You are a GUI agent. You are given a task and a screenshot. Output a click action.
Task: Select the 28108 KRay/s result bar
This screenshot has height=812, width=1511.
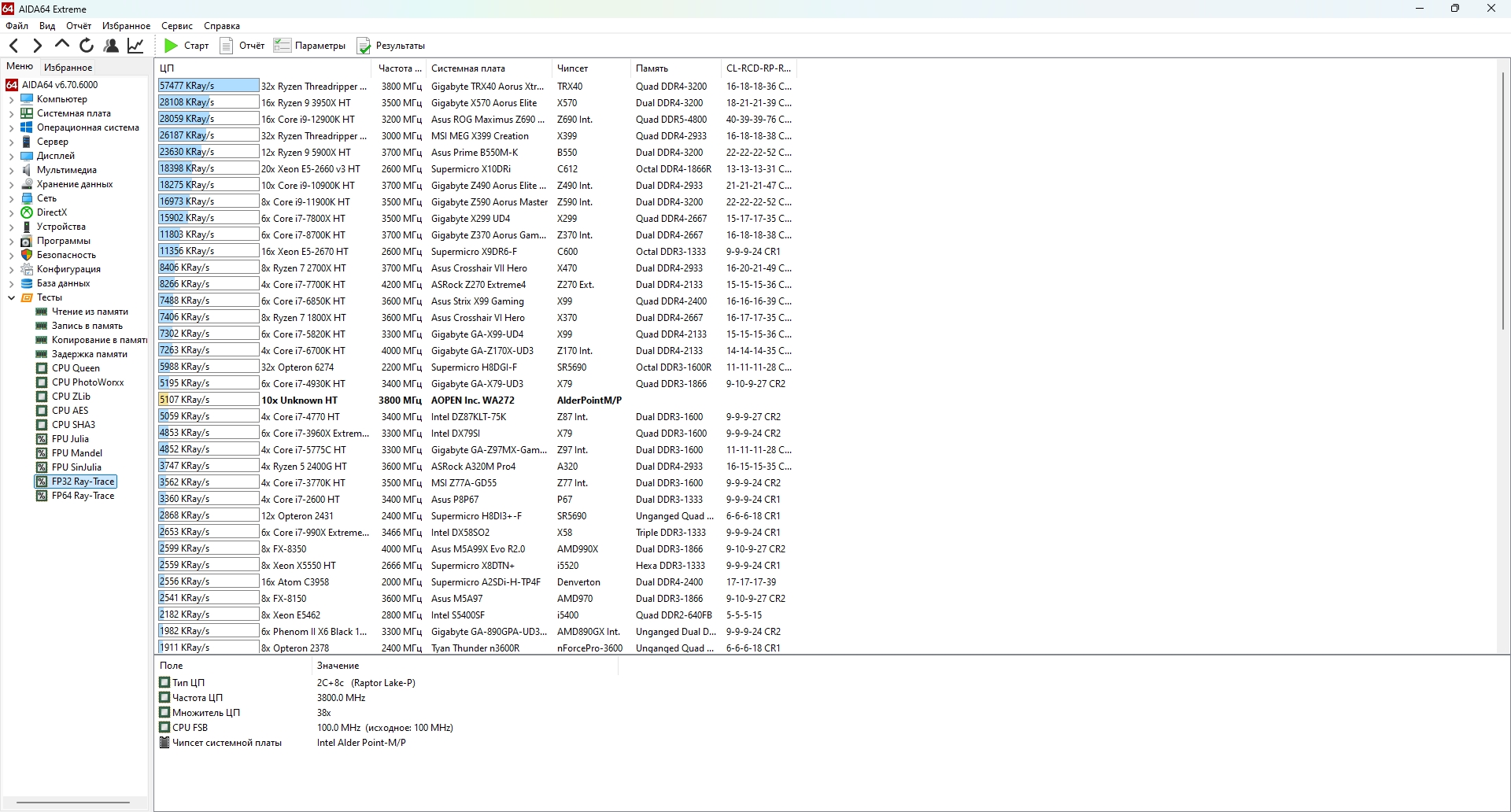(209, 102)
